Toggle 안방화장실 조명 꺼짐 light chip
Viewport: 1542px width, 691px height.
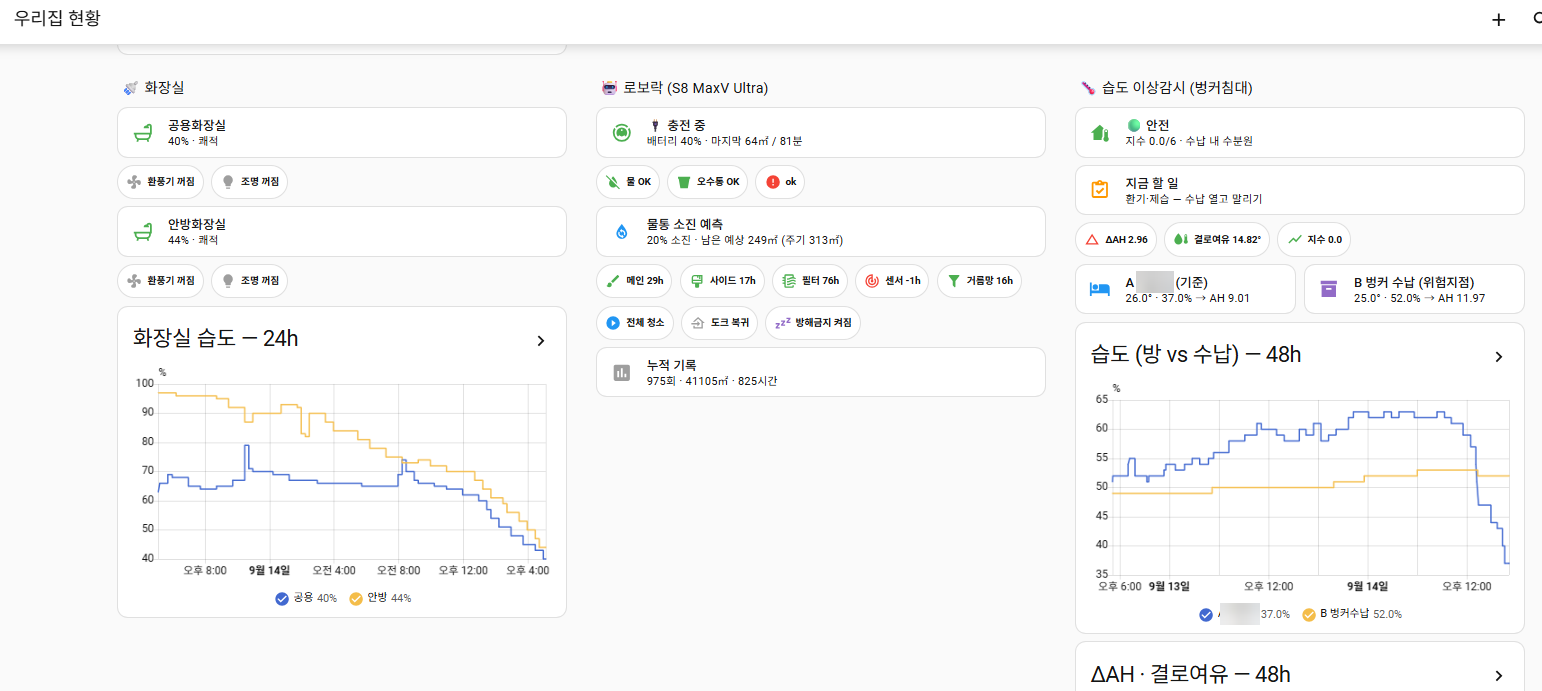click(249, 281)
